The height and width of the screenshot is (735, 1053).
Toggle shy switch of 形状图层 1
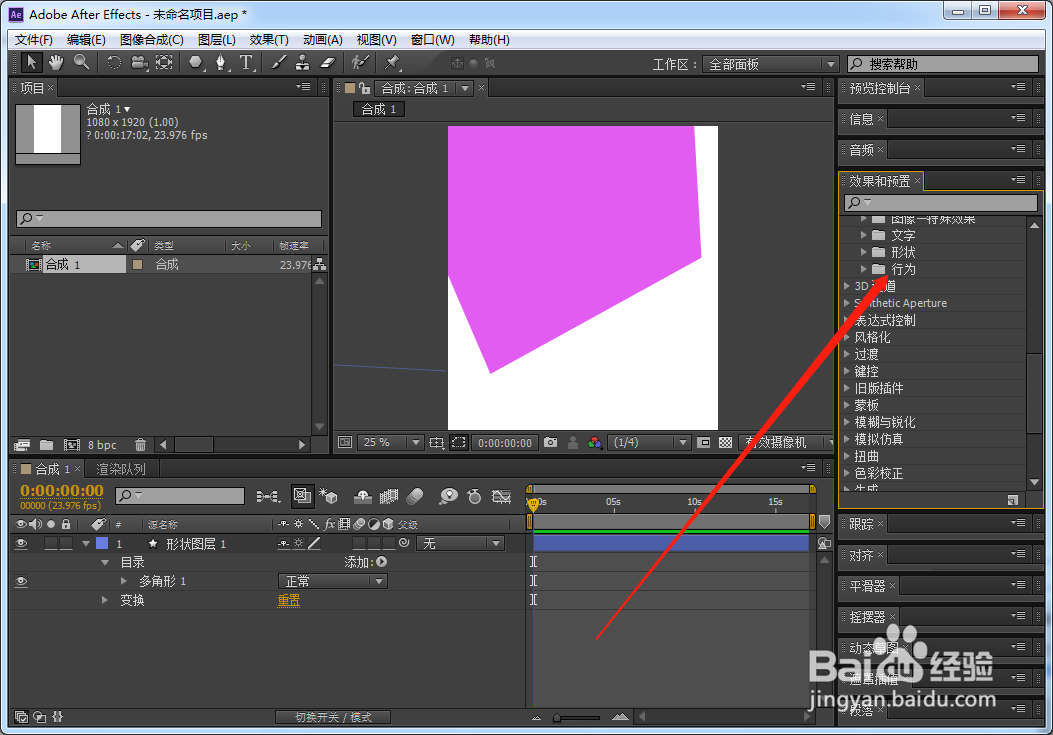[284, 544]
